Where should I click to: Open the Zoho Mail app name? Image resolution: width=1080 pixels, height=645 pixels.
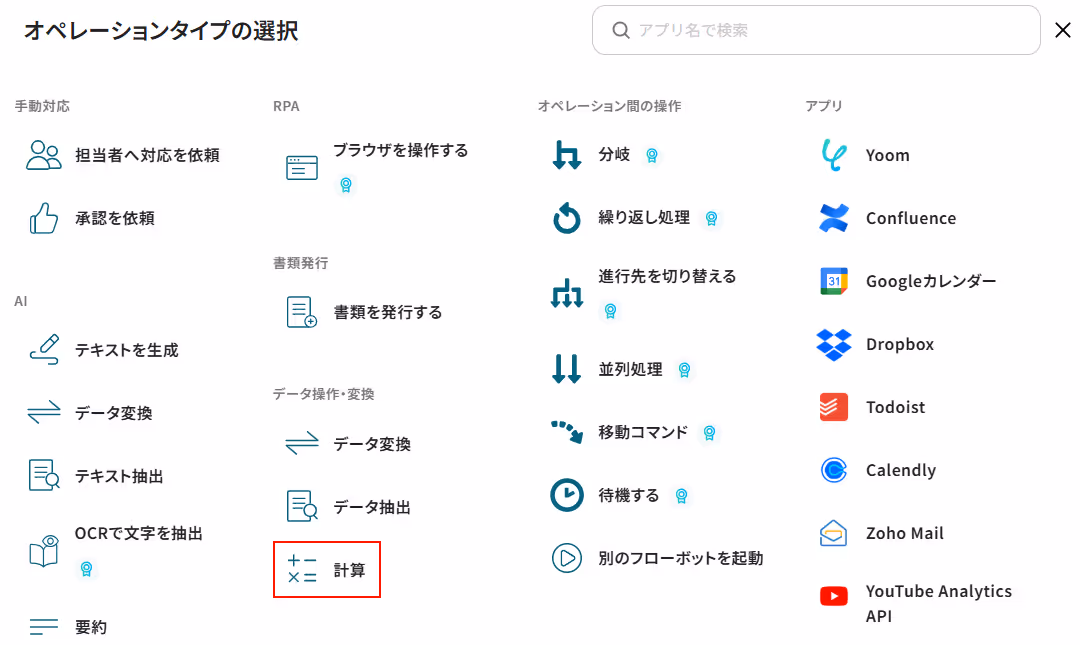tap(904, 533)
